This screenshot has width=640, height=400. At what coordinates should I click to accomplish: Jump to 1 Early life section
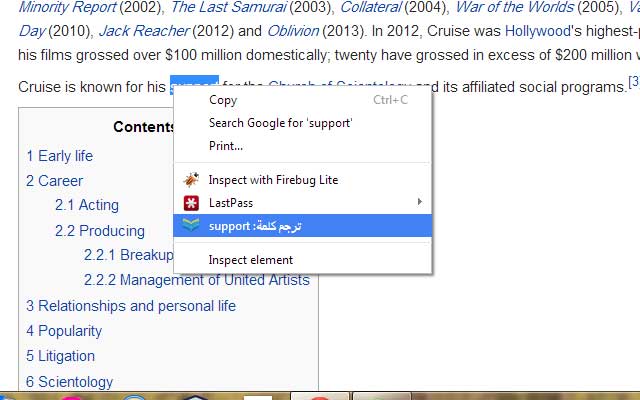pyautogui.click(x=59, y=156)
